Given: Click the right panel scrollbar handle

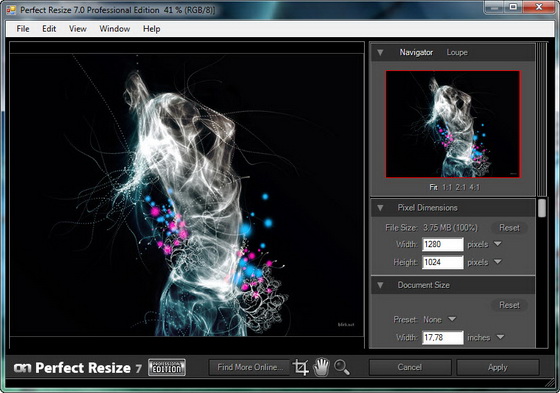Looking at the screenshot, I should click(x=542, y=208).
